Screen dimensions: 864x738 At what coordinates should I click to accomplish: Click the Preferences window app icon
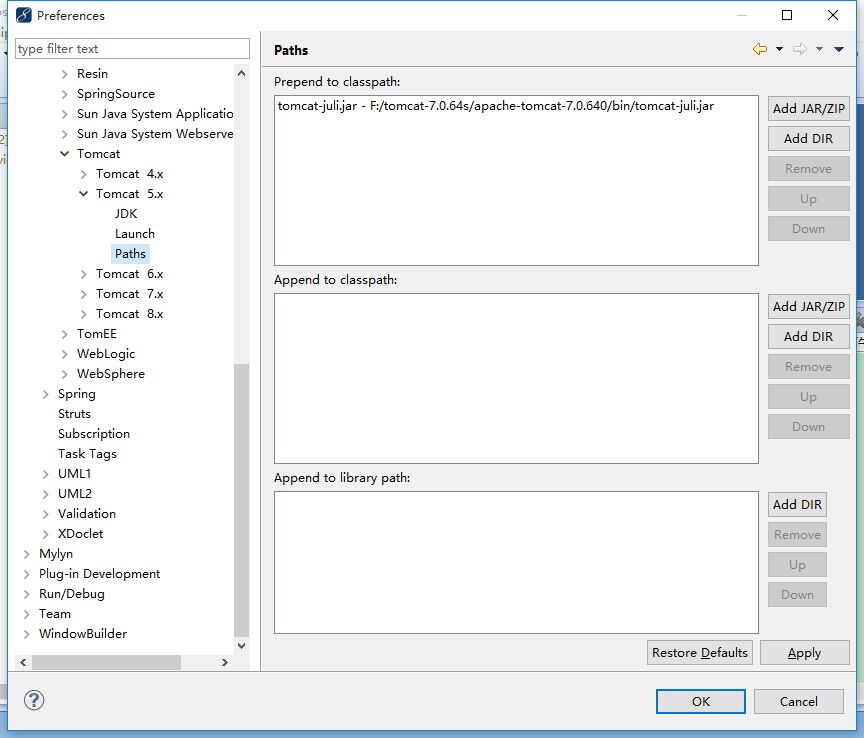tap(23, 15)
